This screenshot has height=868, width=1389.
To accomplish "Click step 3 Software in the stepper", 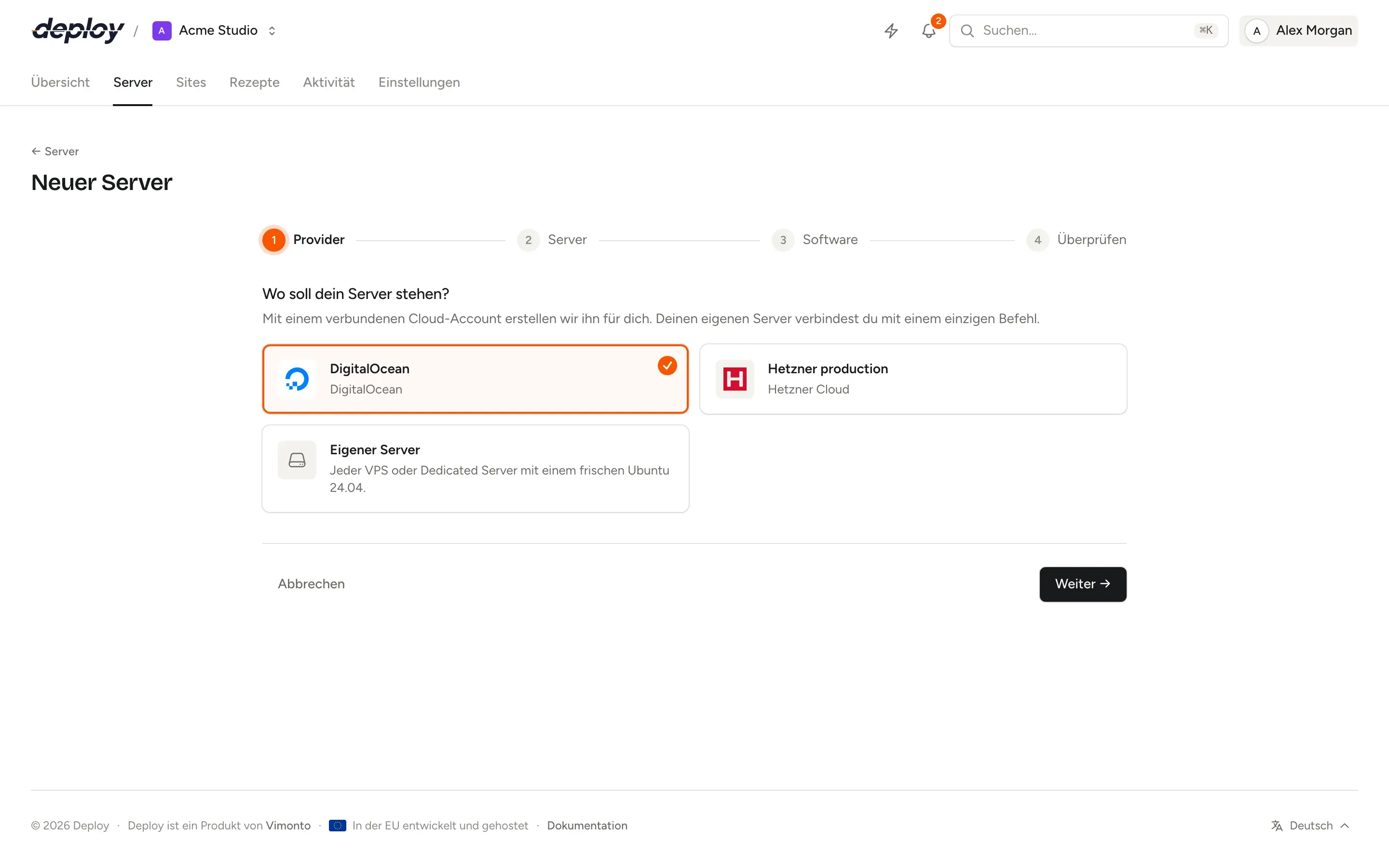I will coord(815,239).
